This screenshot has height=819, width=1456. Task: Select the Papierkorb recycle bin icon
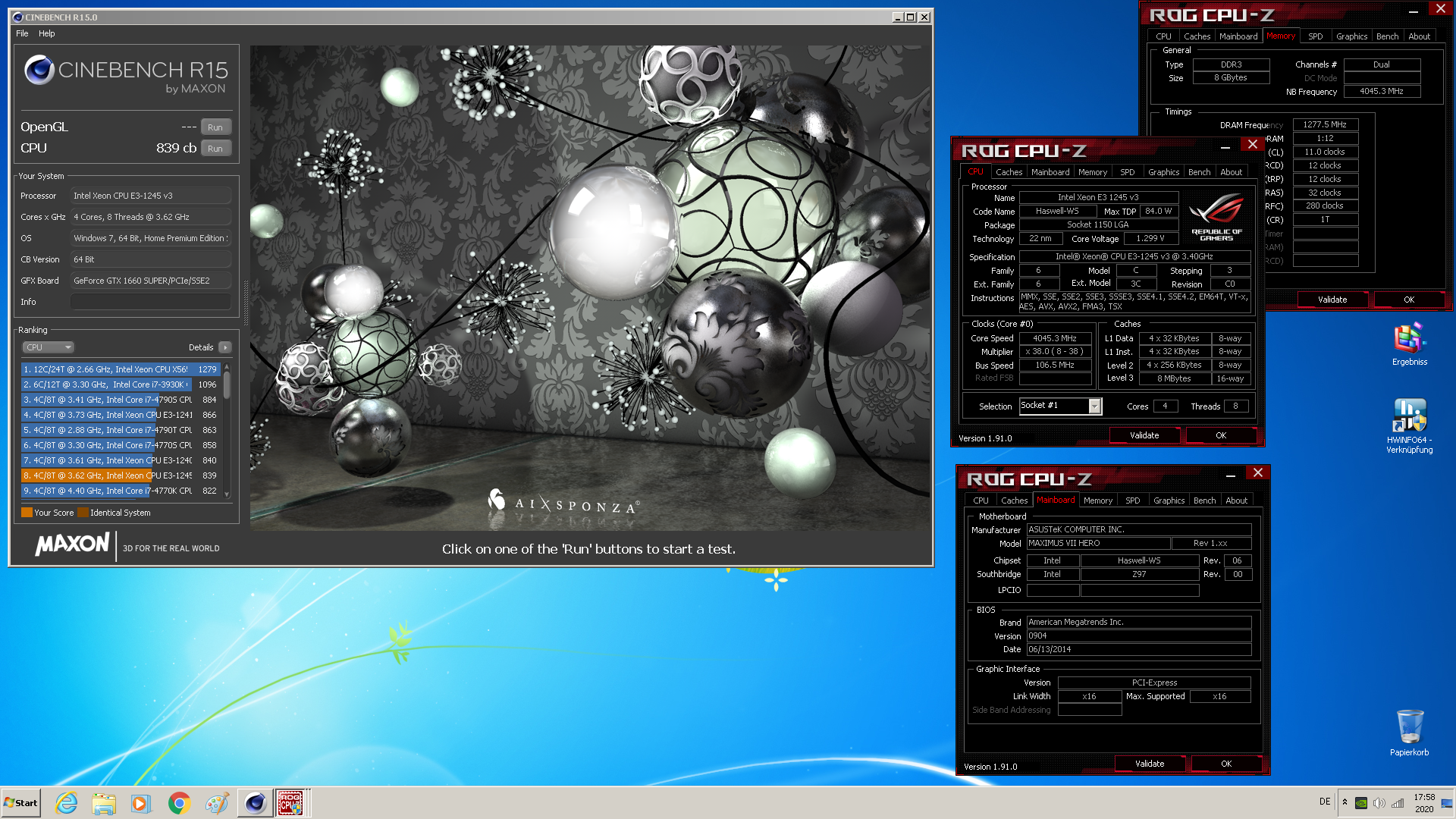click(x=1410, y=733)
